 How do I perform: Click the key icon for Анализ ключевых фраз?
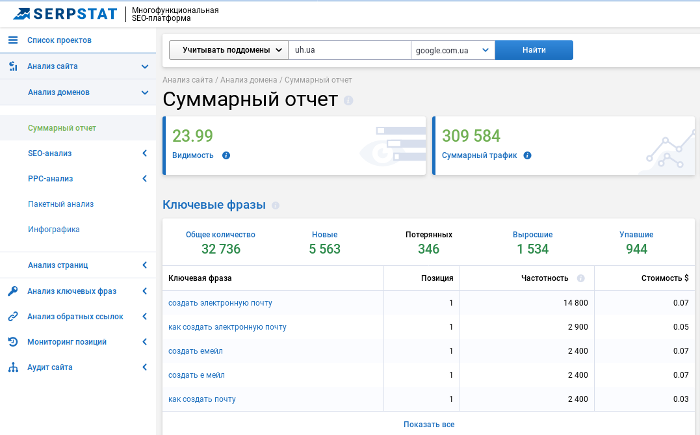13,291
